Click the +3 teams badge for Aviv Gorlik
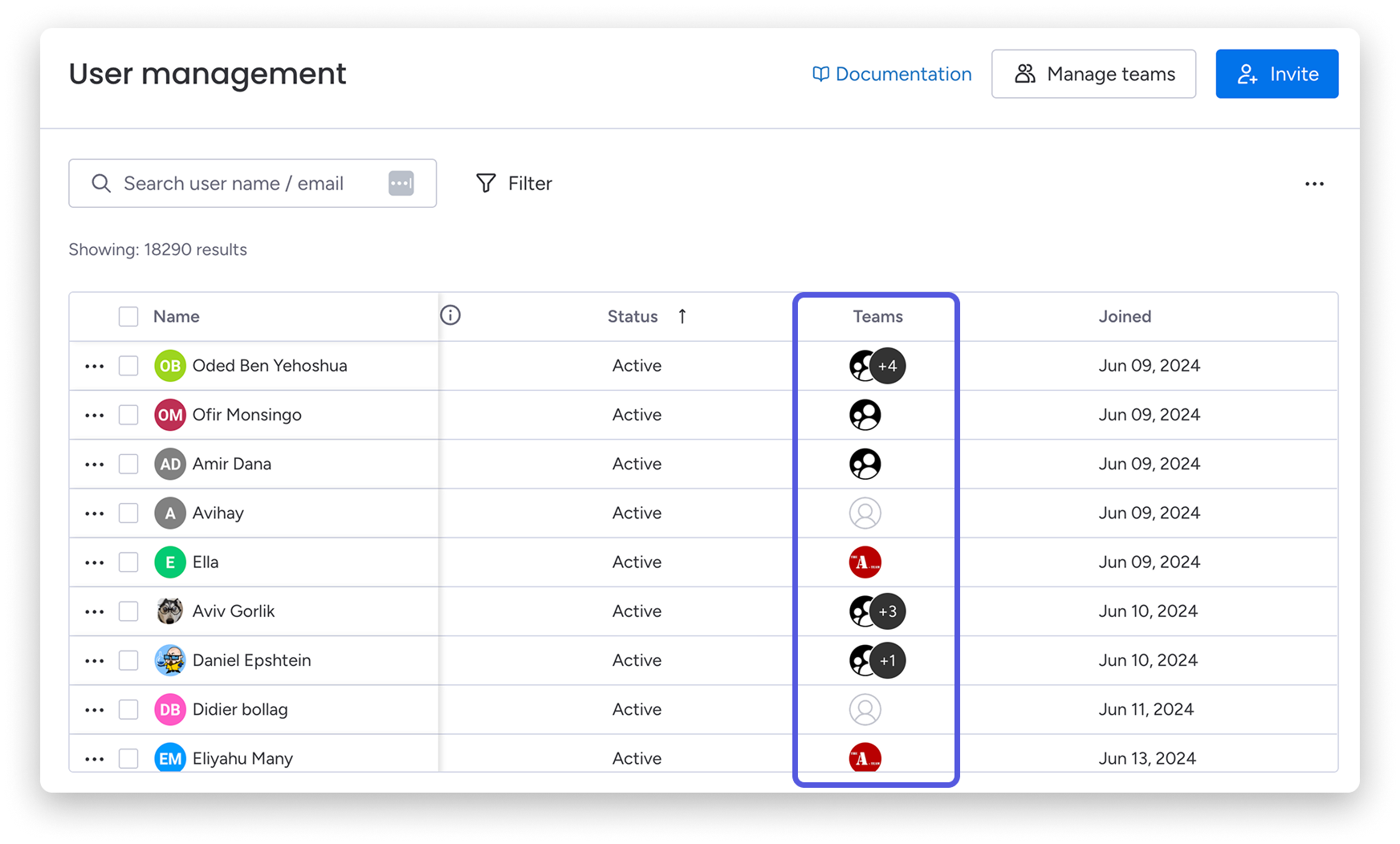This screenshot has height=844, width=1400. click(888, 611)
